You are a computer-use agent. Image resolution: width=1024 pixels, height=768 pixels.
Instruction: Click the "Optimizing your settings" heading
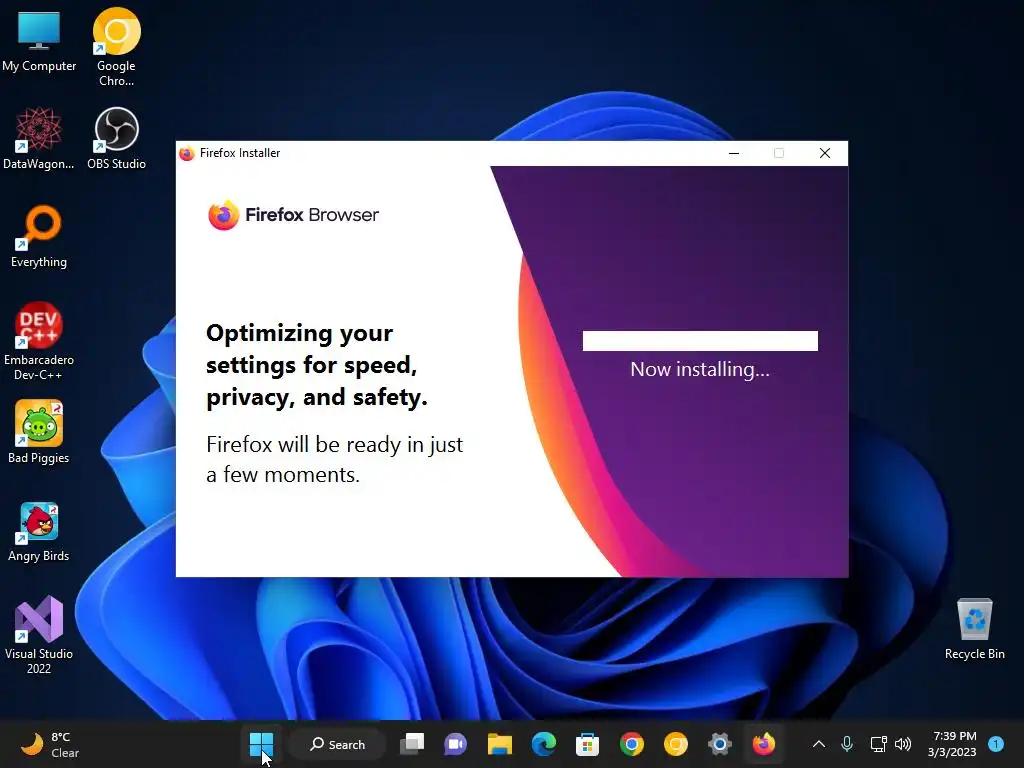[x=317, y=365]
